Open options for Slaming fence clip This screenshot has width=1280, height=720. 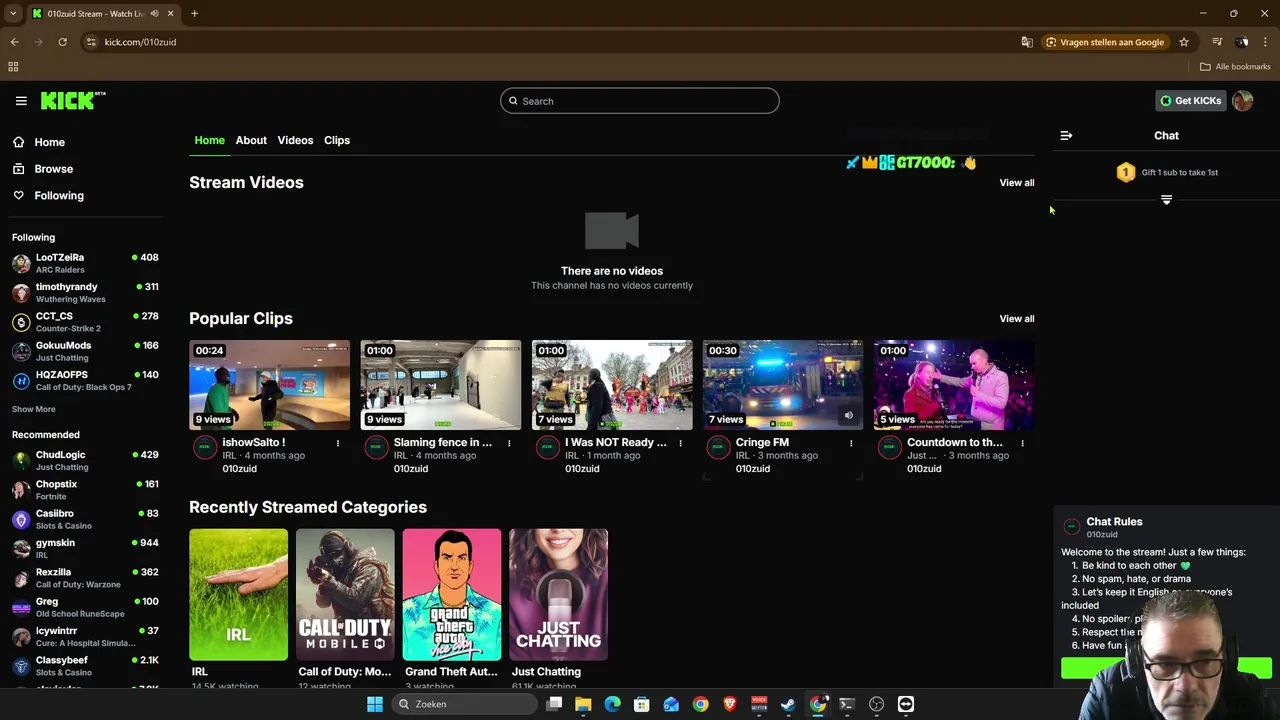click(x=509, y=443)
